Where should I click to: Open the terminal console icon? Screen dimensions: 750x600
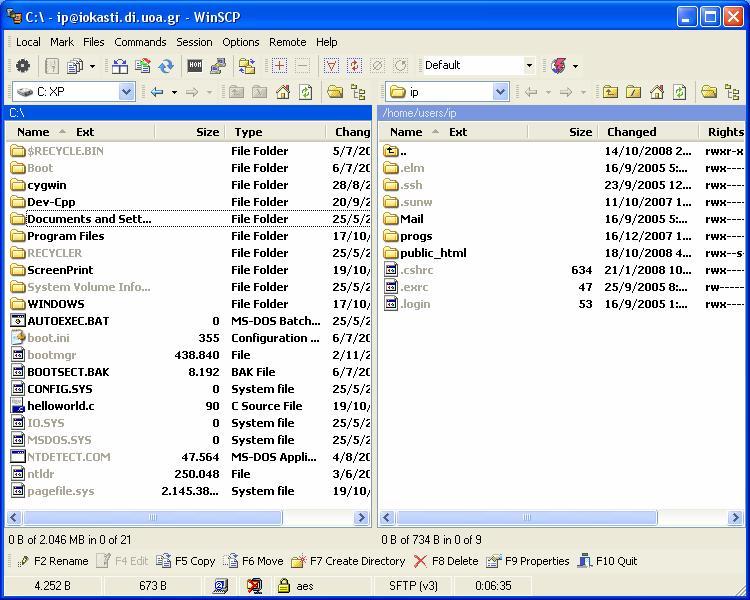pos(194,66)
